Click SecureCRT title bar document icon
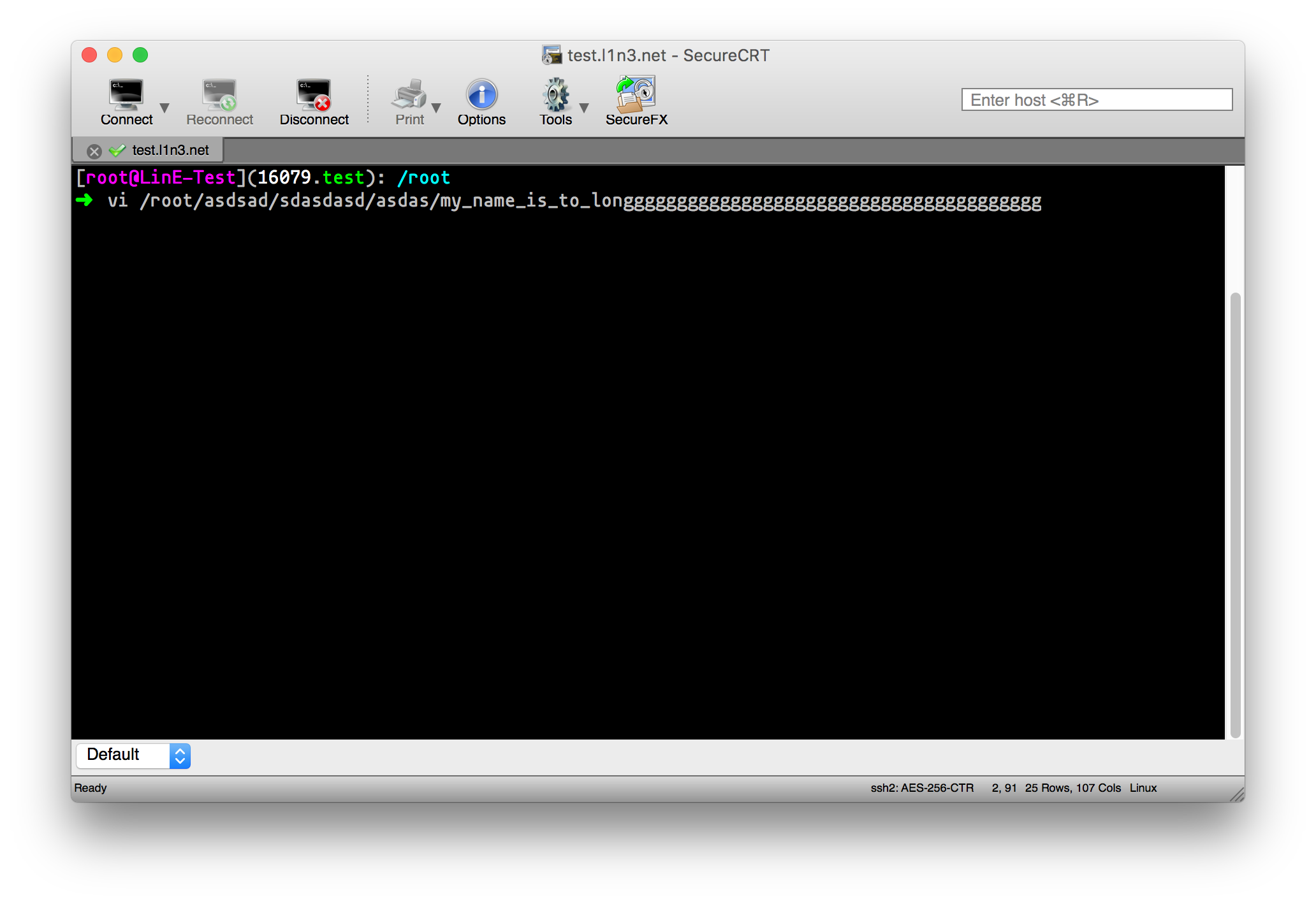The image size is (1316, 904). [551, 55]
